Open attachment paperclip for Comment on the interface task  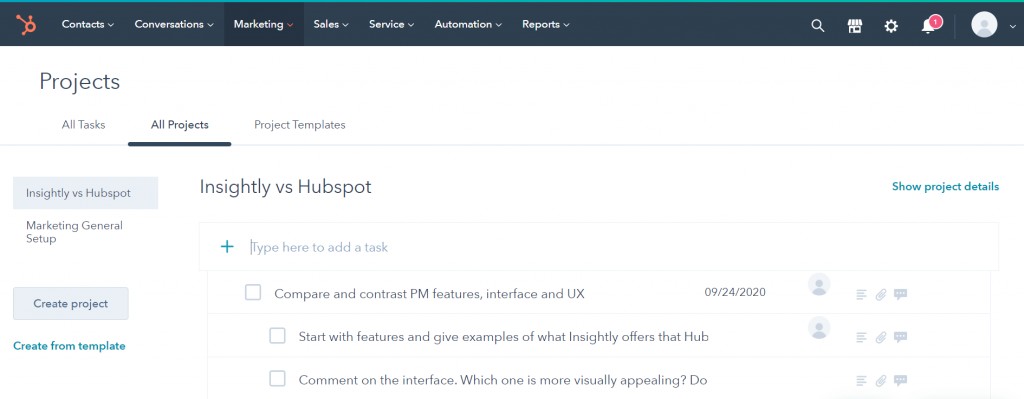coord(881,380)
